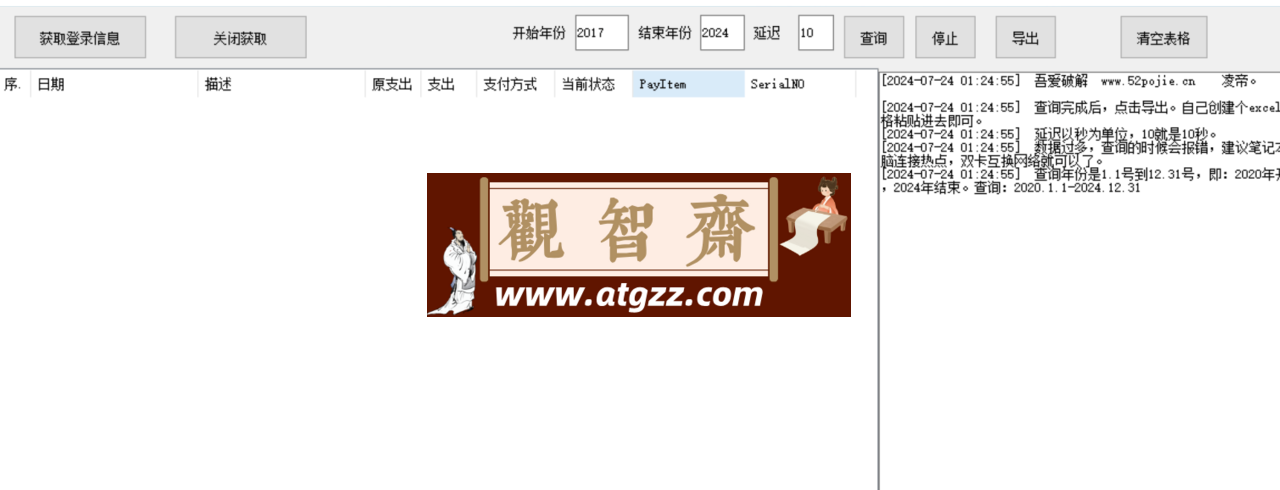Click log line with www.52pojie.cn
Viewport: 1280px width, 490px height.
[x=1069, y=81]
